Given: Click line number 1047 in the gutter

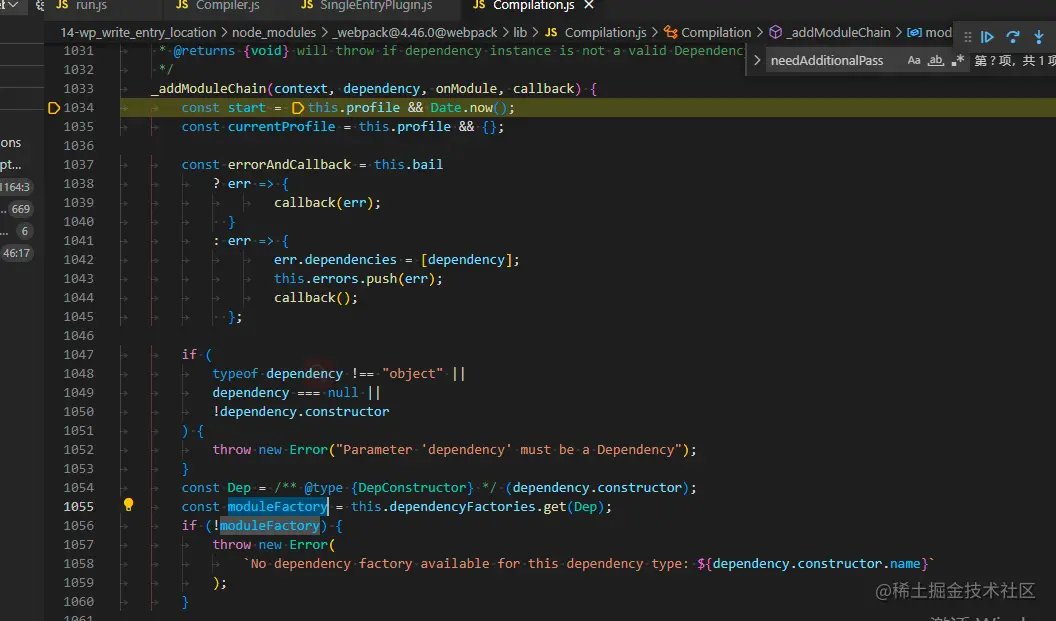Looking at the screenshot, I should [x=78, y=355].
